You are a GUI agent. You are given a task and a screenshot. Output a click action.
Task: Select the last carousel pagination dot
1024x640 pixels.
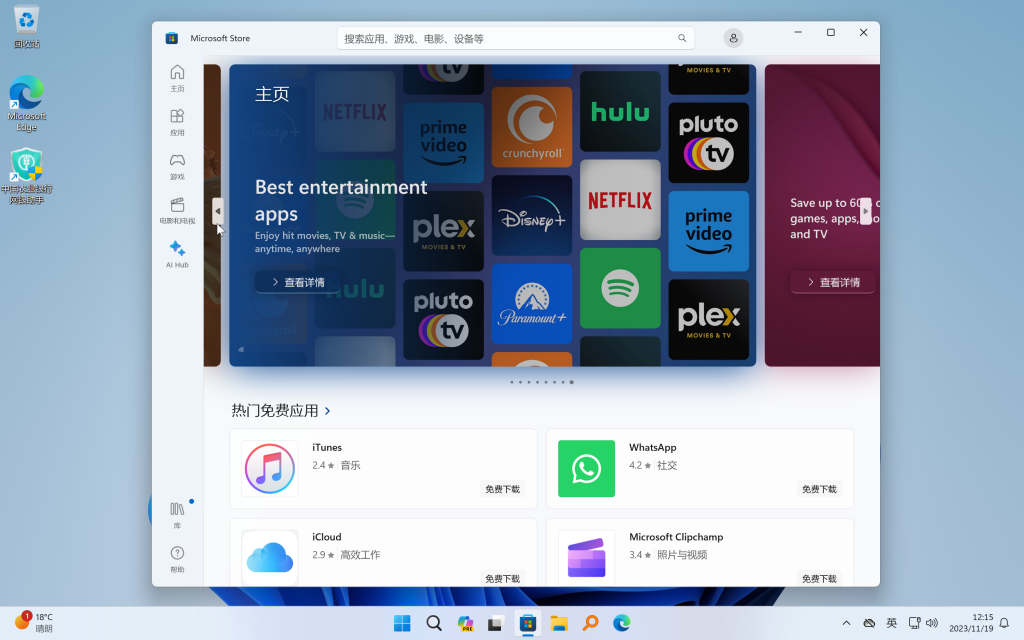pyautogui.click(x=571, y=382)
